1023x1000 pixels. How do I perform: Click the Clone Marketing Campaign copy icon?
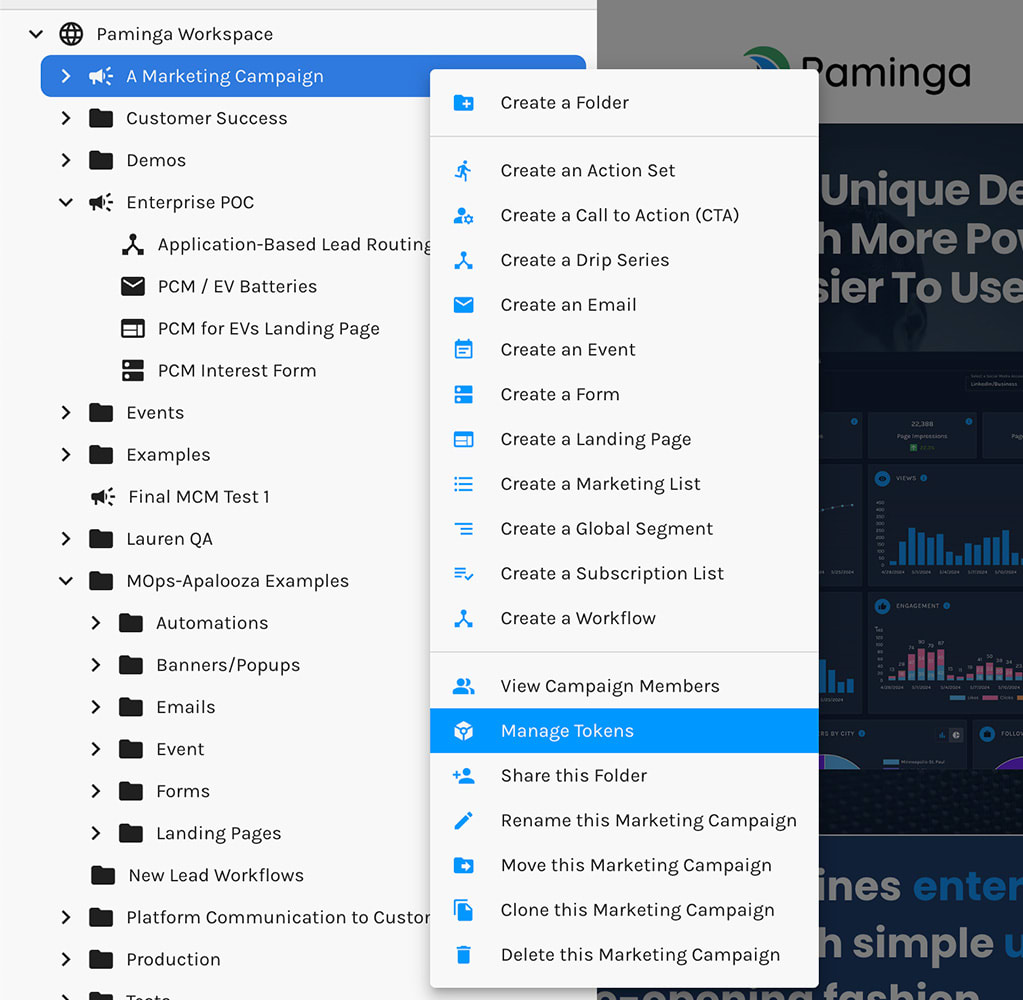463,910
